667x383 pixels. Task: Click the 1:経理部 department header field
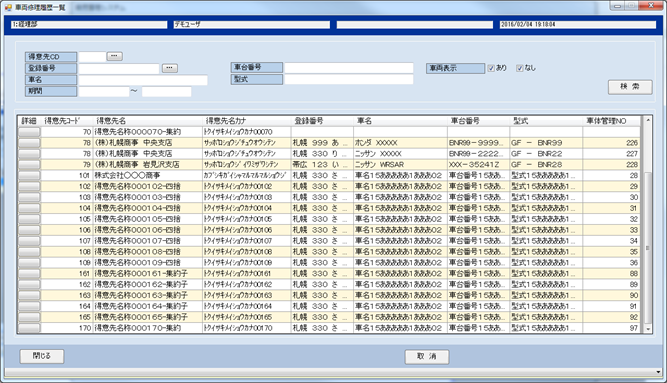[x=89, y=25]
